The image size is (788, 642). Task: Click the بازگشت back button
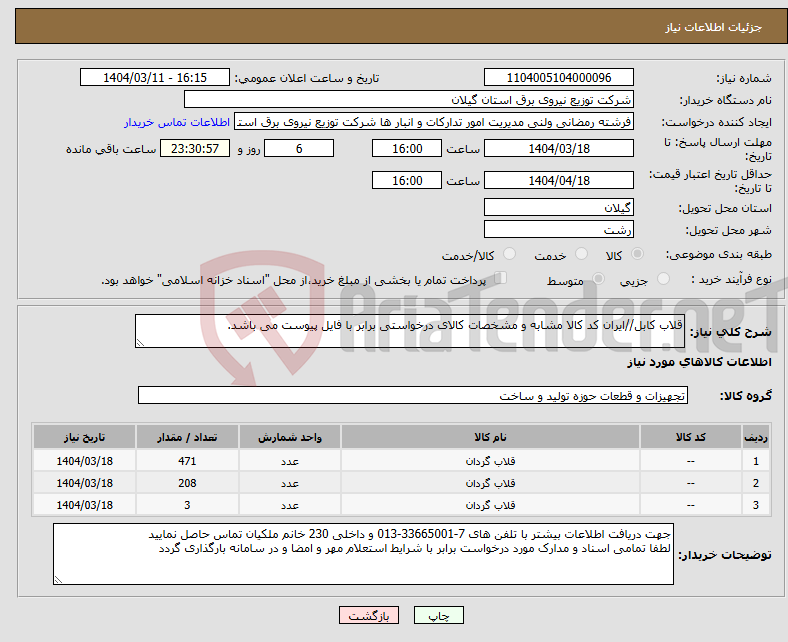pos(369,615)
